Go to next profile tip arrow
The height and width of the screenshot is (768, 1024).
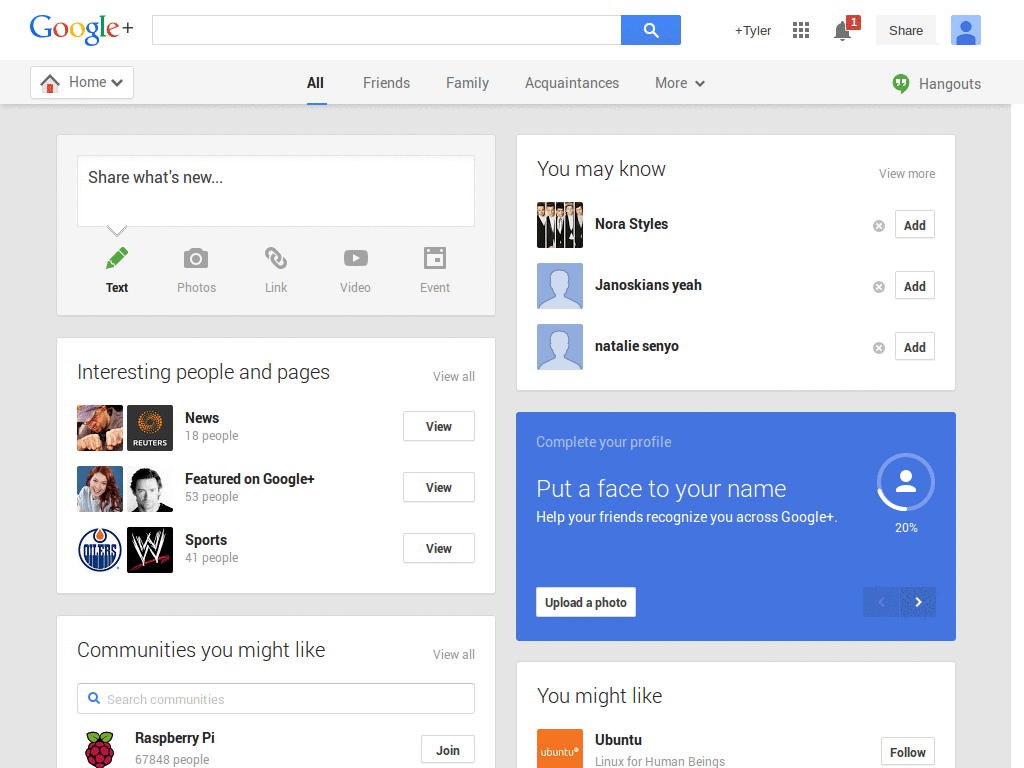tap(918, 602)
